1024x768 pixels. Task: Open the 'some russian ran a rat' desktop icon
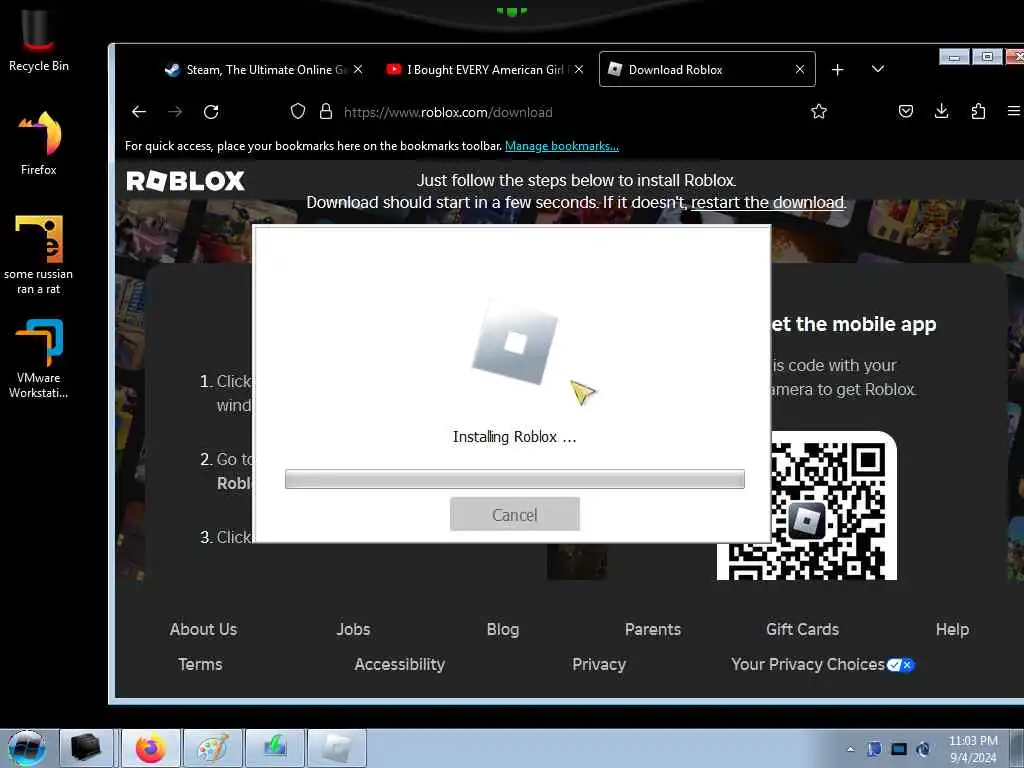click(x=39, y=255)
